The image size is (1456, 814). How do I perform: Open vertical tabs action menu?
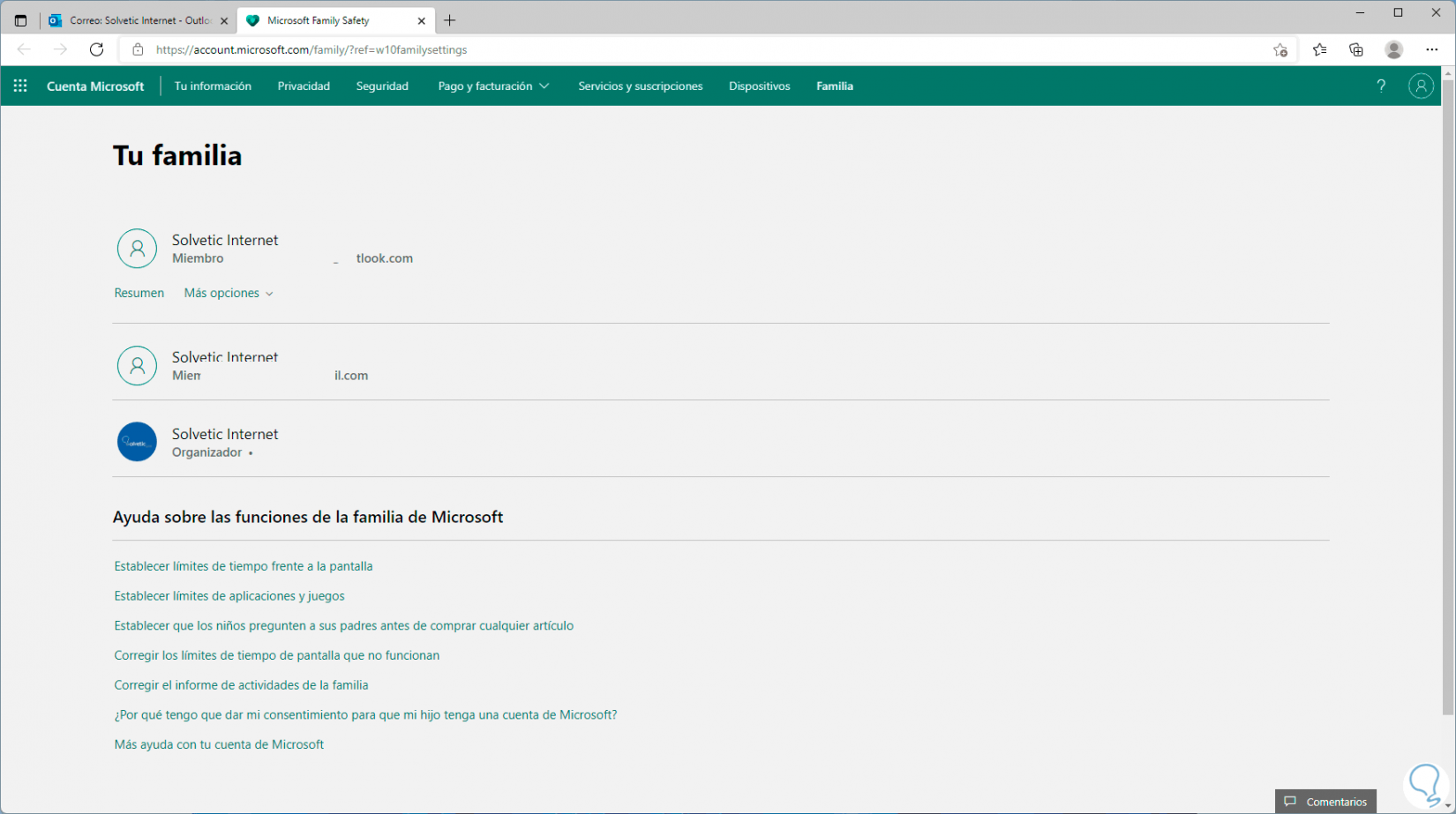point(20,20)
